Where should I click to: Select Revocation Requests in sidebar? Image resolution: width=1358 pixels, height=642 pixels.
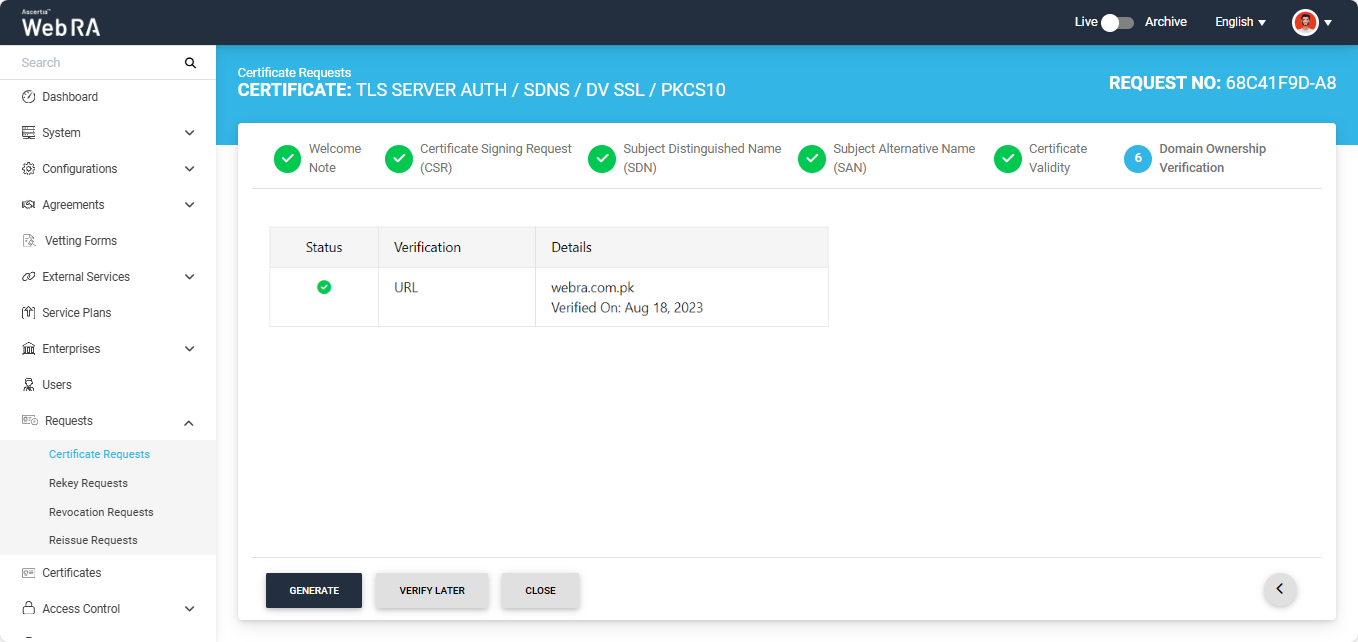(x=101, y=512)
